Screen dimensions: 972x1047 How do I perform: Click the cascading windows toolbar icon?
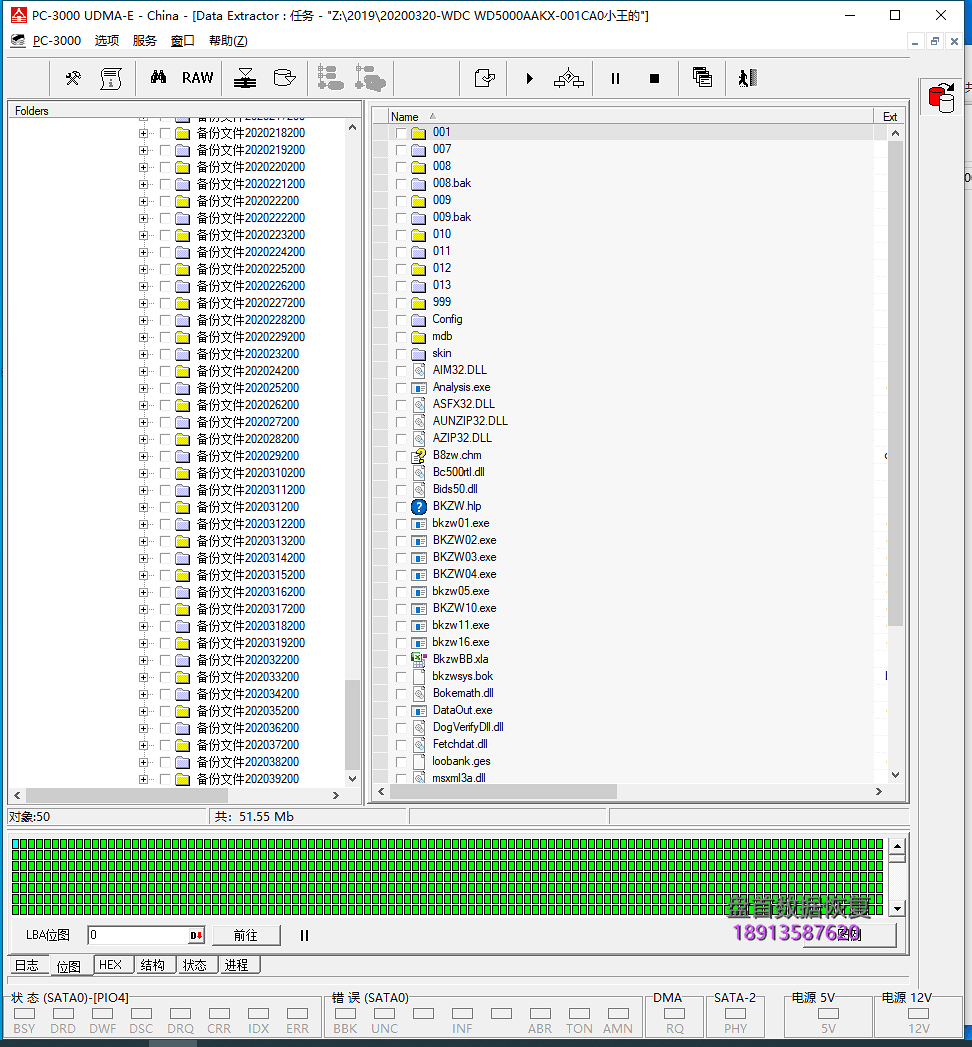pyautogui.click(x=702, y=77)
